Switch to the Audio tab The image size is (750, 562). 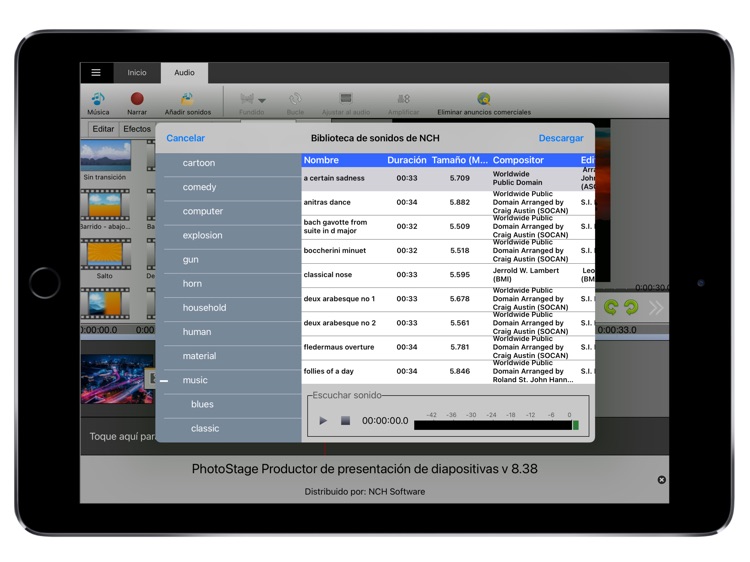tap(184, 73)
